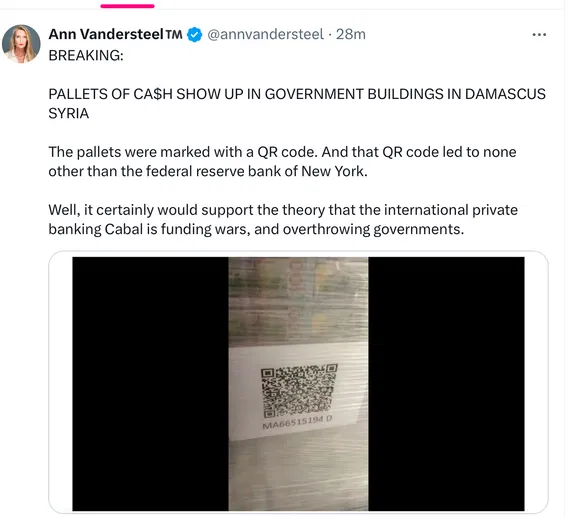The width and height of the screenshot is (568, 517).
Task: Open the three-dot more options menu
Action: click(x=539, y=35)
